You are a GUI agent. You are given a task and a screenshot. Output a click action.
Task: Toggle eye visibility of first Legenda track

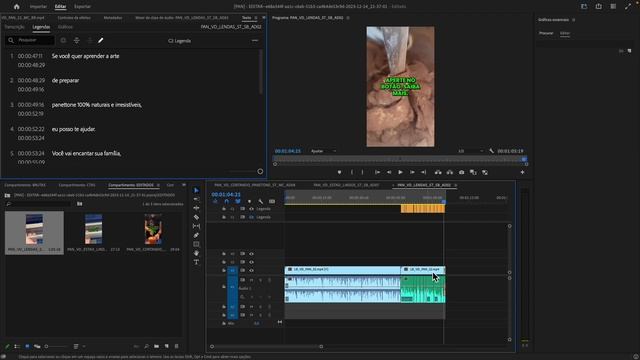coord(251,209)
